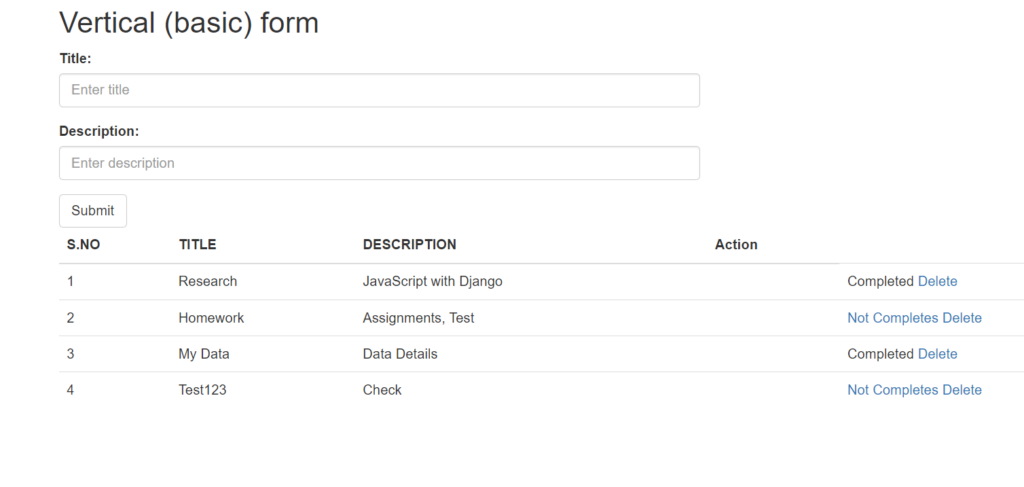Click the Enter title input field
This screenshot has height=487, width=1024.
[379, 90]
